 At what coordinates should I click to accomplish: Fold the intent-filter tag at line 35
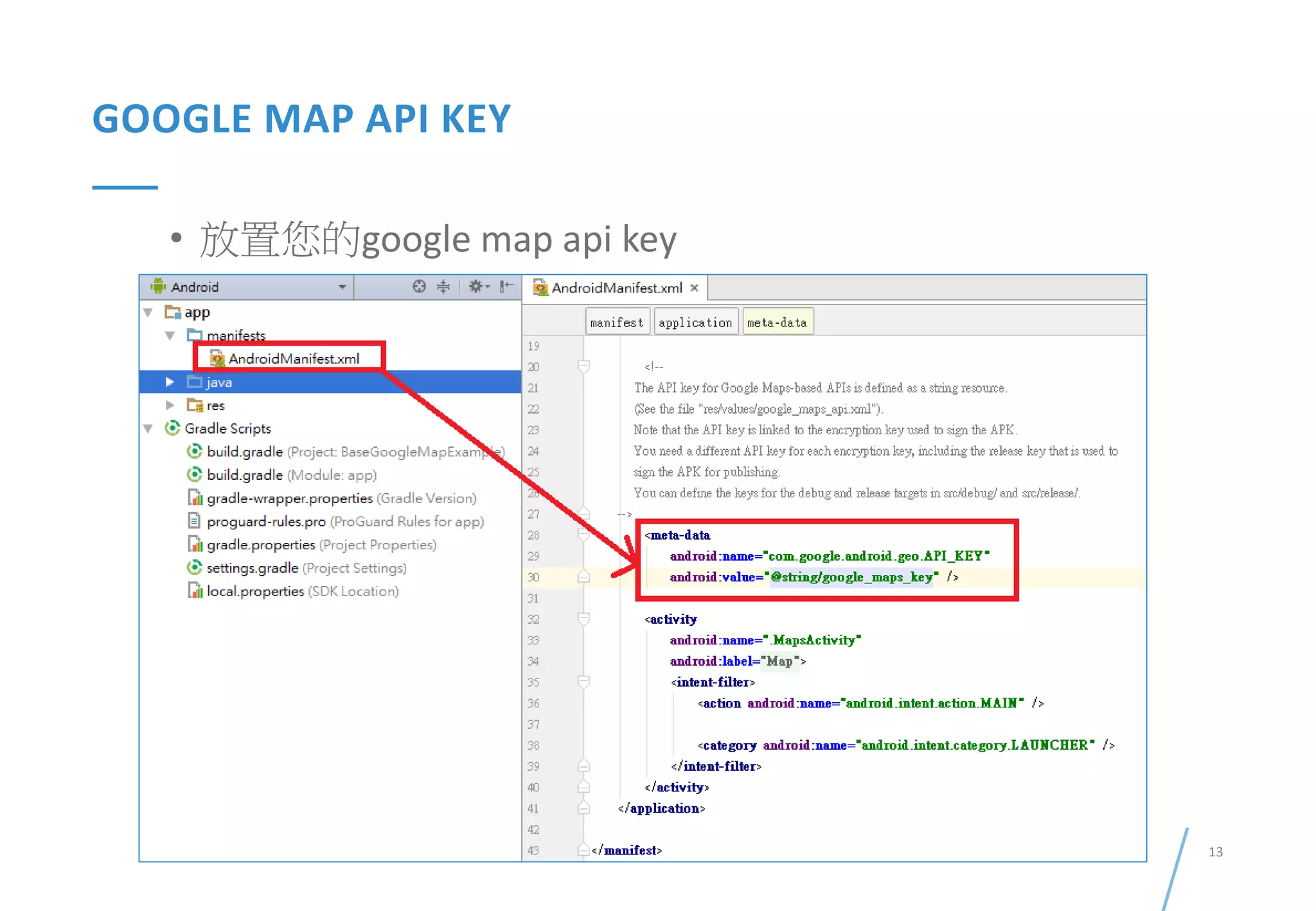pos(583,682)
